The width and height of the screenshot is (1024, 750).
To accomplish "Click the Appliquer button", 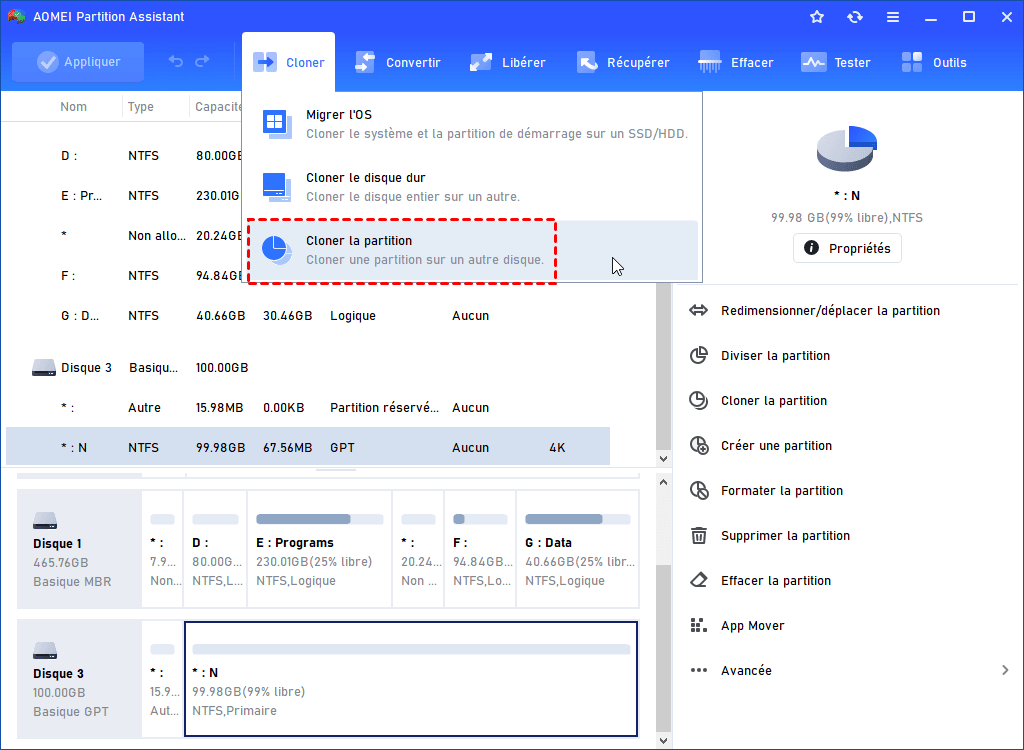I will click(x=78, y=62).
